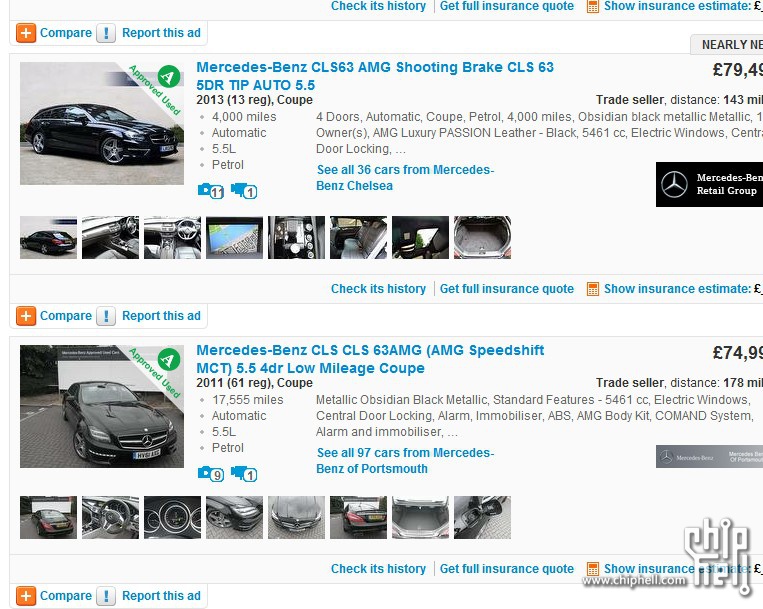Click the £79,49 price of Shooting Brake
The image size is (763, 609).
pyautogui.click(x=738, y=70)
